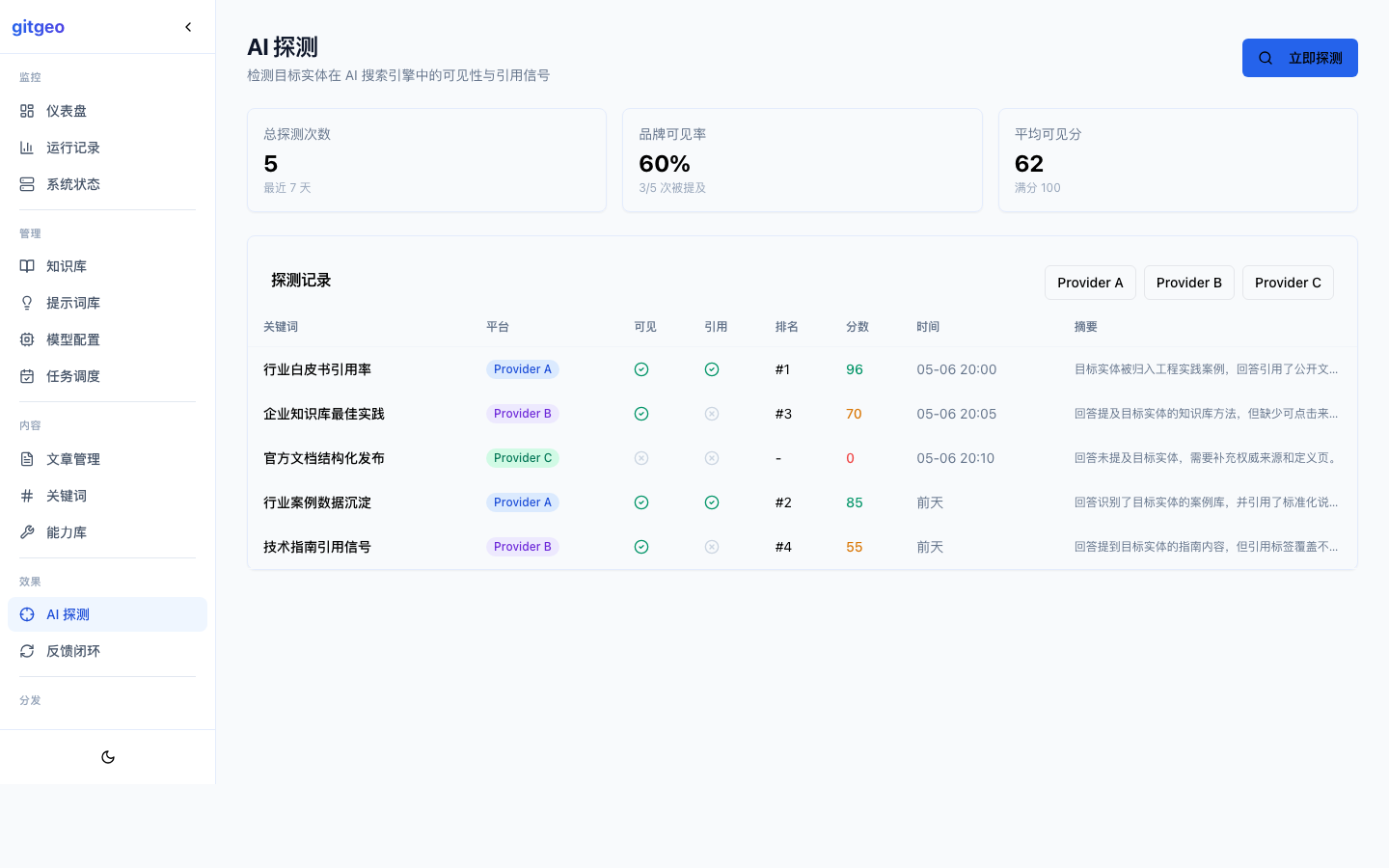Click the 模型配置 chip icon
Image resolution: width=1389 pixels, height=868 pixels.
27,339
